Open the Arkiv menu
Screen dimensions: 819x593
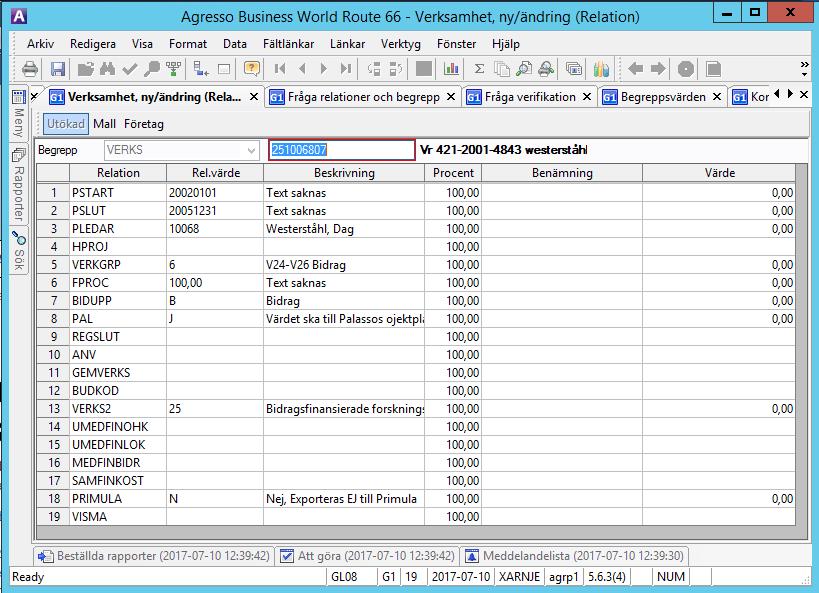coord(40,44)
